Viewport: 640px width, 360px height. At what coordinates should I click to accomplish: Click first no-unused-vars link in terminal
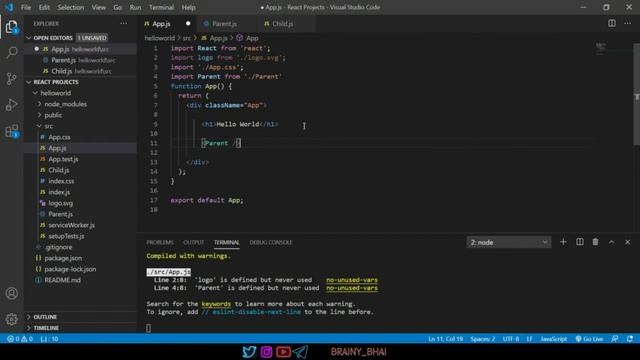point(352,280)
